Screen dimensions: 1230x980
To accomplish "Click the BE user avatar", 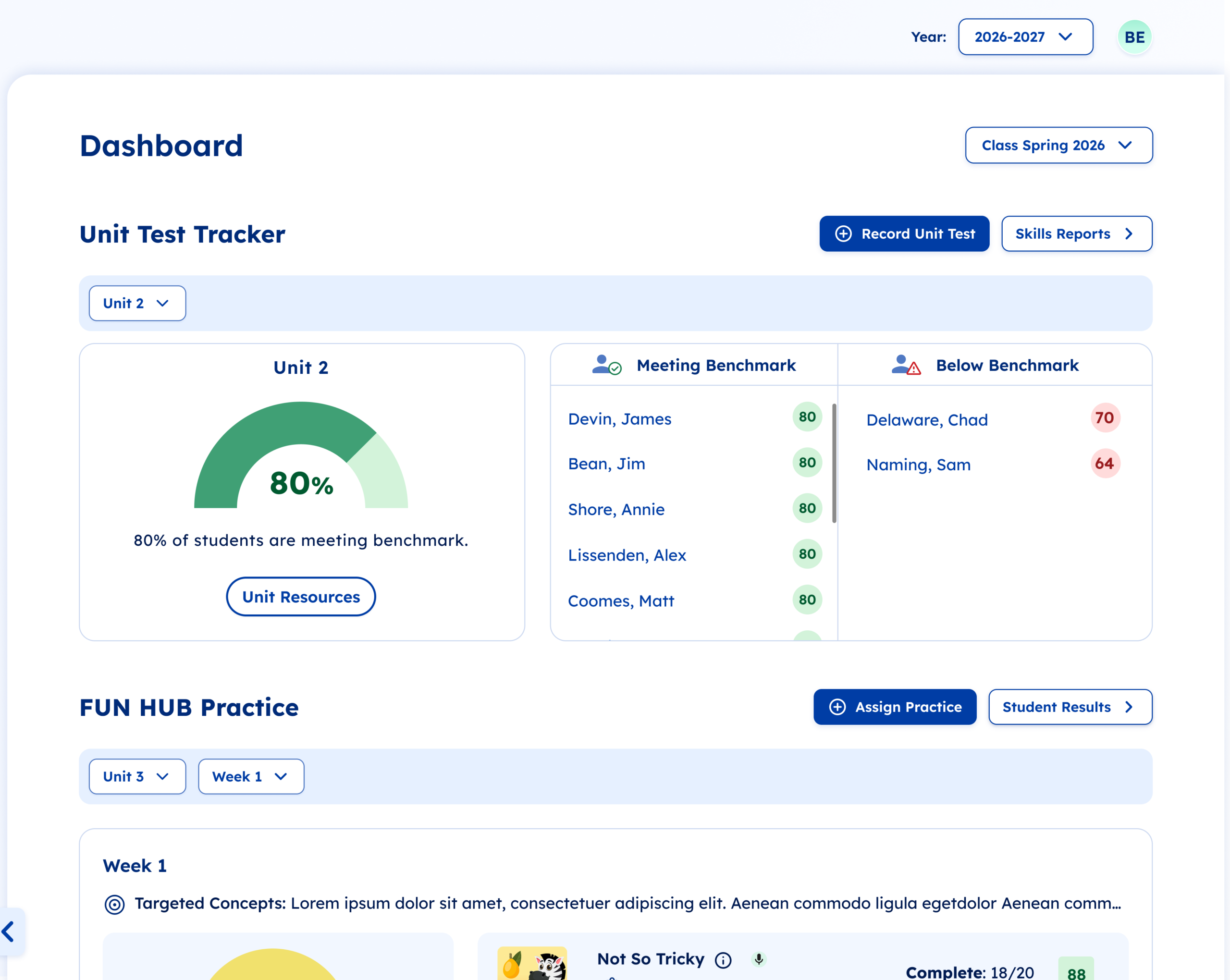I will 1133,37.
